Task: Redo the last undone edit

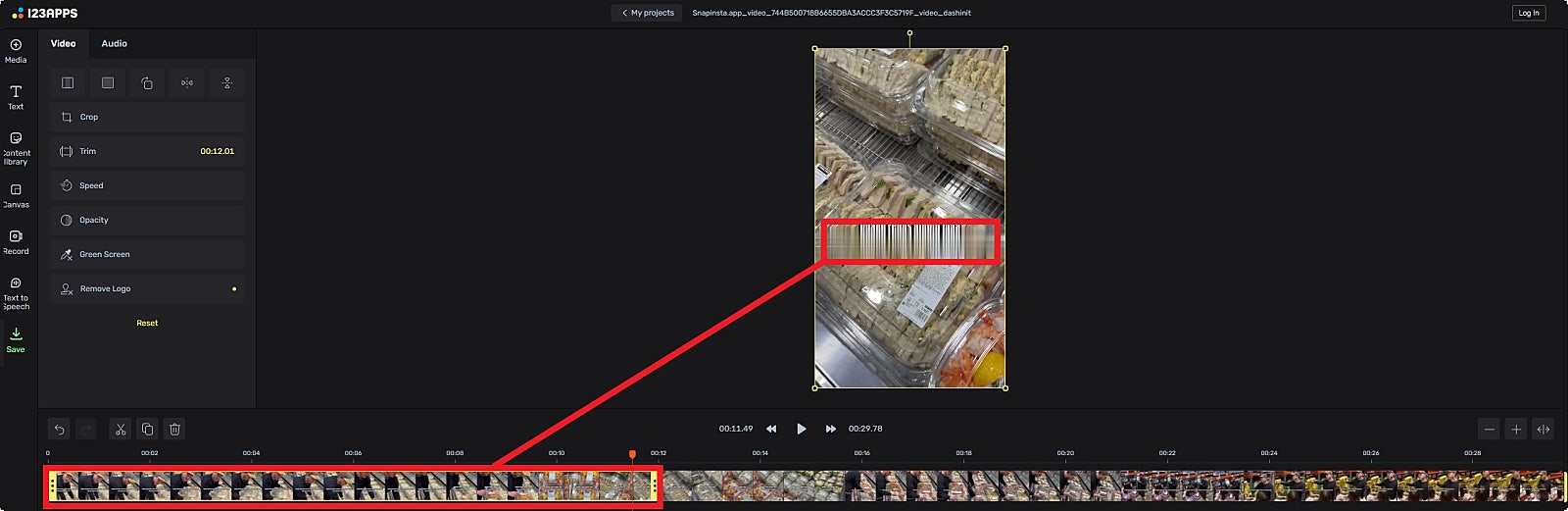Action: pyautogui.click(x=86, y=429)
